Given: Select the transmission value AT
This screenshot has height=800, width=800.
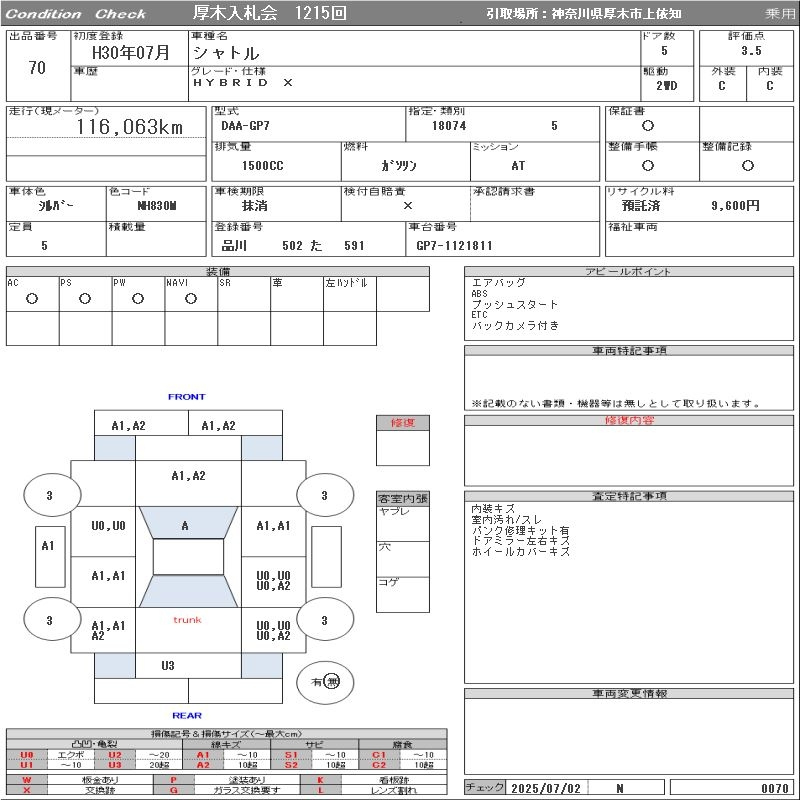Looking at the screenshot, I should (x=518, y=166).
